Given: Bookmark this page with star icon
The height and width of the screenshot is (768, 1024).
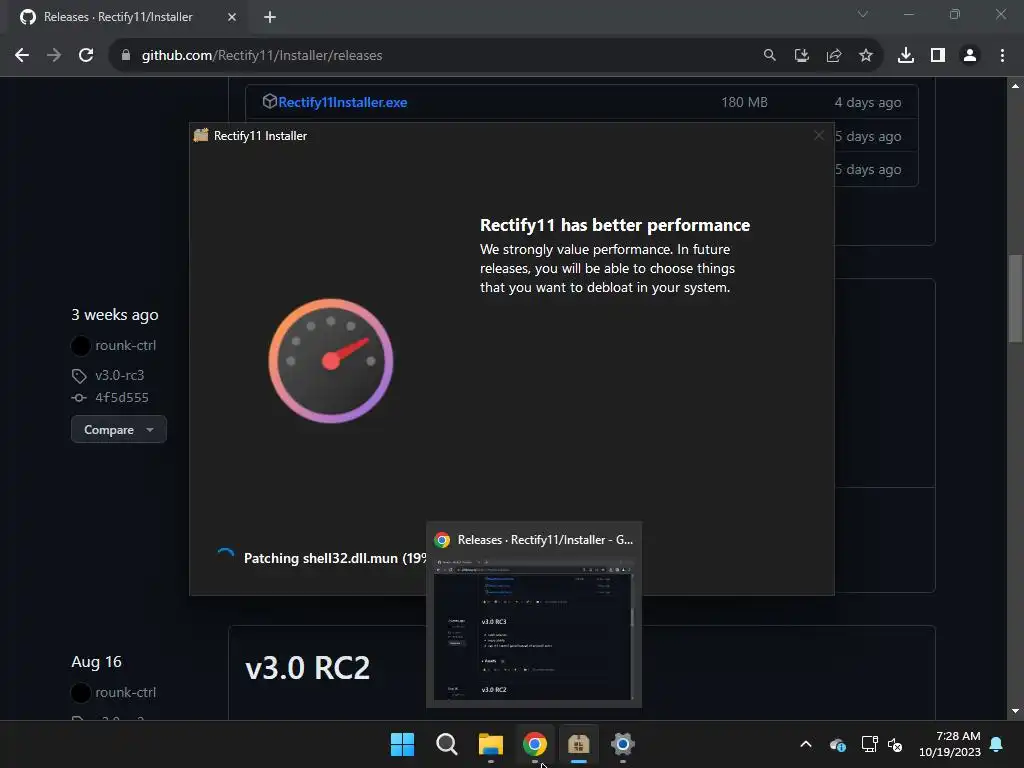Looking at the screenshot, I should pos(865,56).
